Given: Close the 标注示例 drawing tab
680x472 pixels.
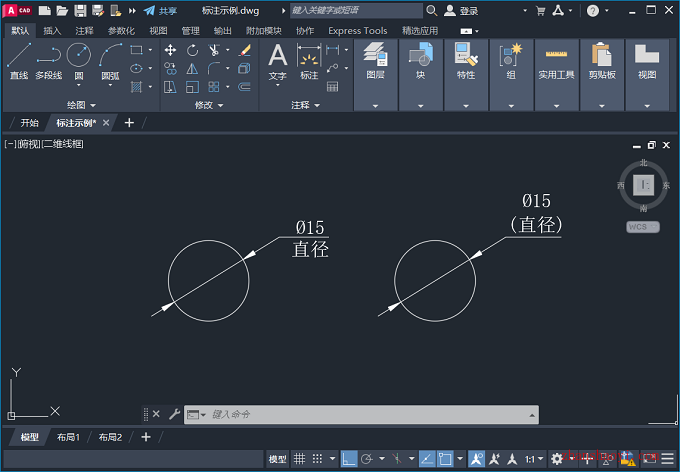Looking at the screenshot, I should point(106,123).
